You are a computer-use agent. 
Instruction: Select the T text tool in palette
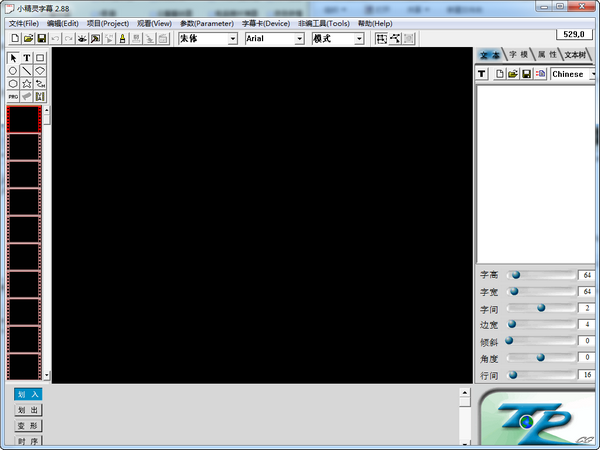[26, 58]
